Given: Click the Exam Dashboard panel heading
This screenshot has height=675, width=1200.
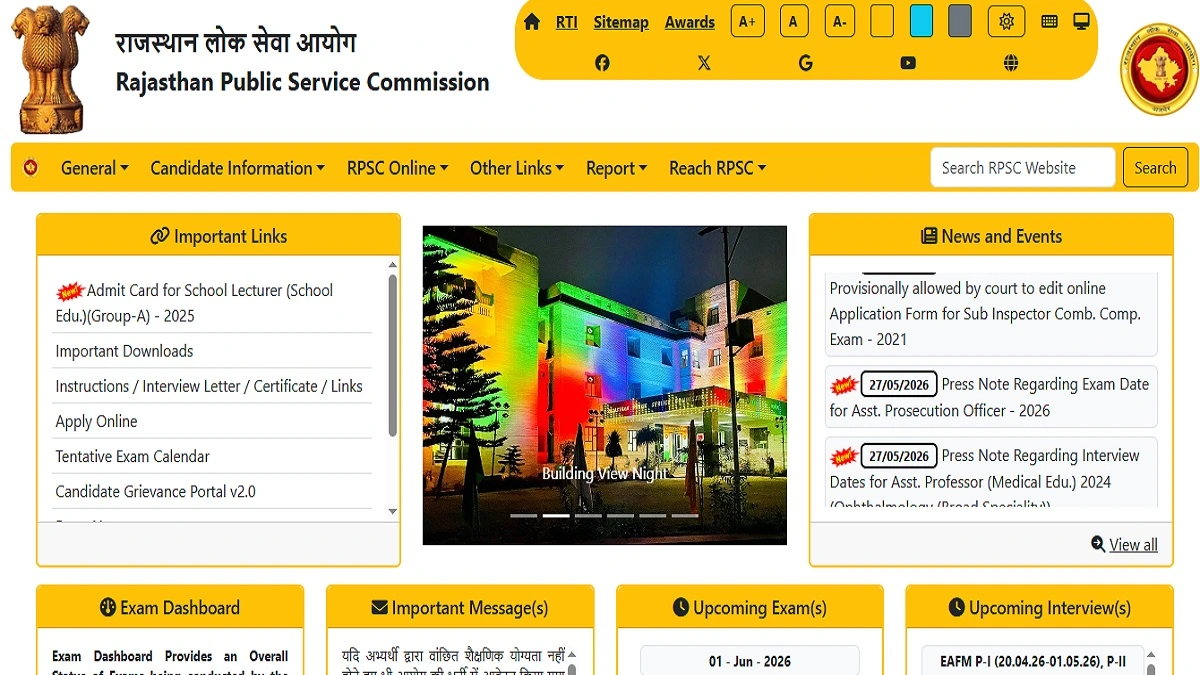Looking at the screenshot, I should (x=170, y=607).
